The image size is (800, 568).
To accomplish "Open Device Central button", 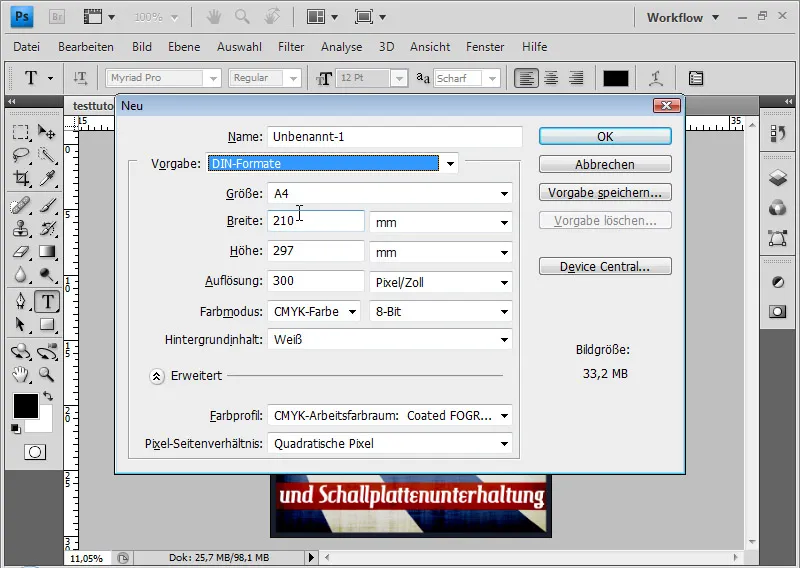I will point(605,266).
